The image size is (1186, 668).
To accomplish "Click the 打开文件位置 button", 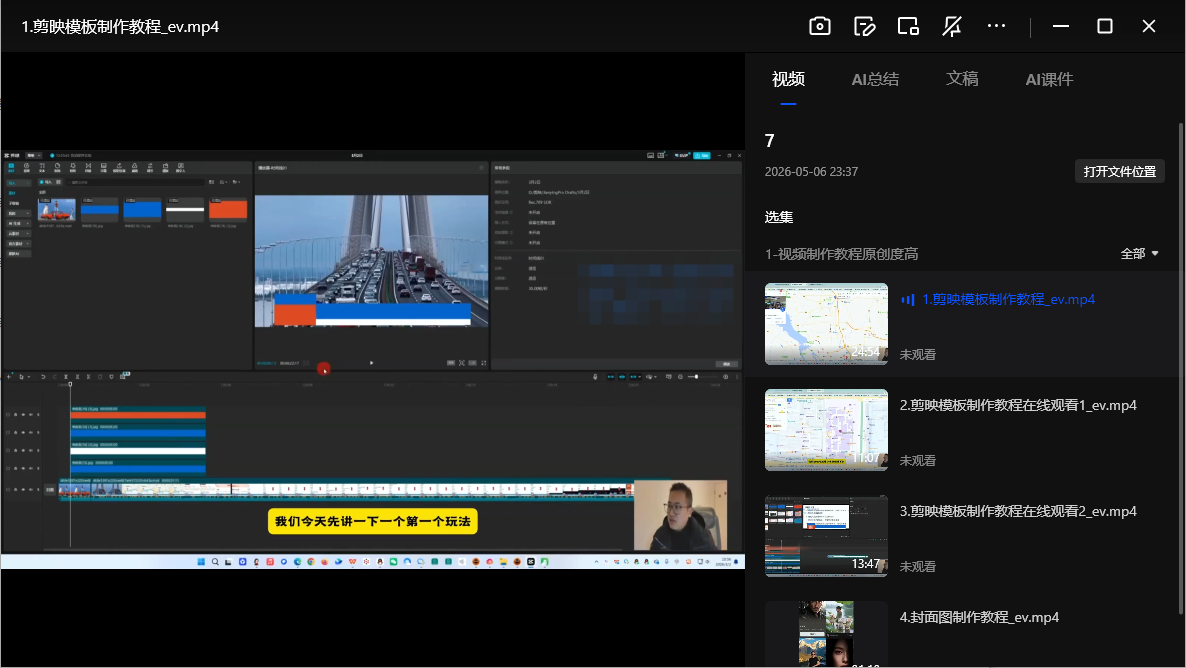I will (1119, 172).
